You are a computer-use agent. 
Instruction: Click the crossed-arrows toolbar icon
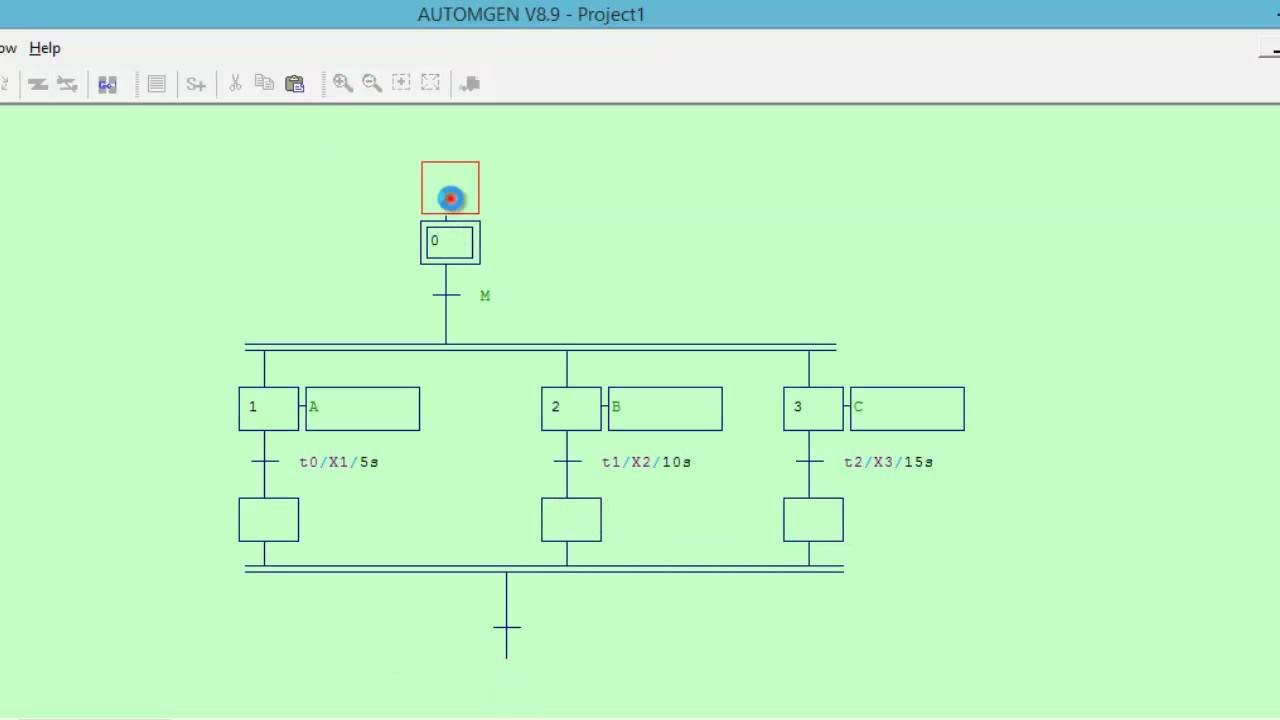[x=67, y=84]
